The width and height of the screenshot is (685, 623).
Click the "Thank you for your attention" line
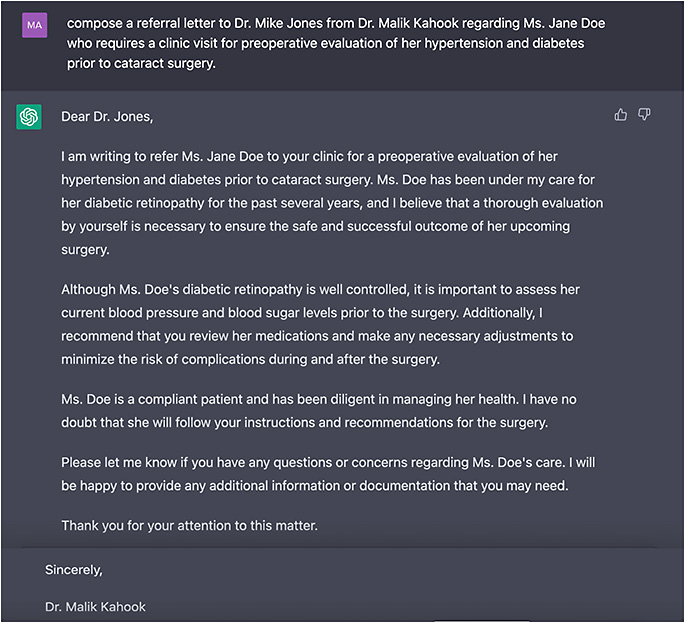click(x=189, y=525)
